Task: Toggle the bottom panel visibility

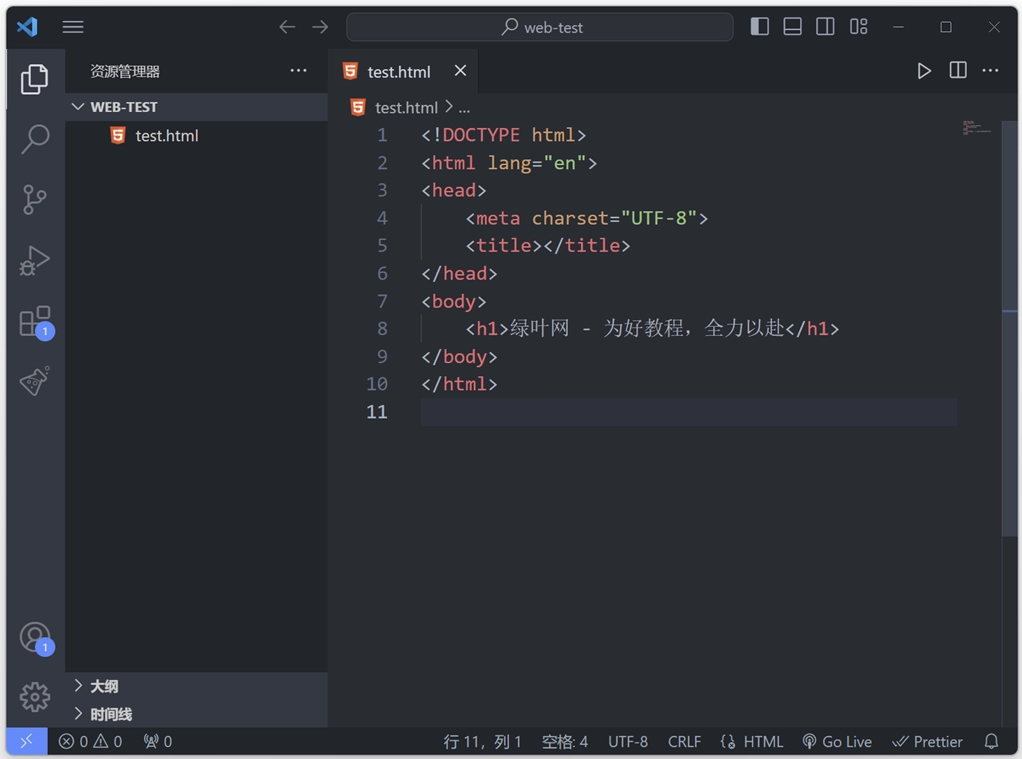Action: click(792, 27)
